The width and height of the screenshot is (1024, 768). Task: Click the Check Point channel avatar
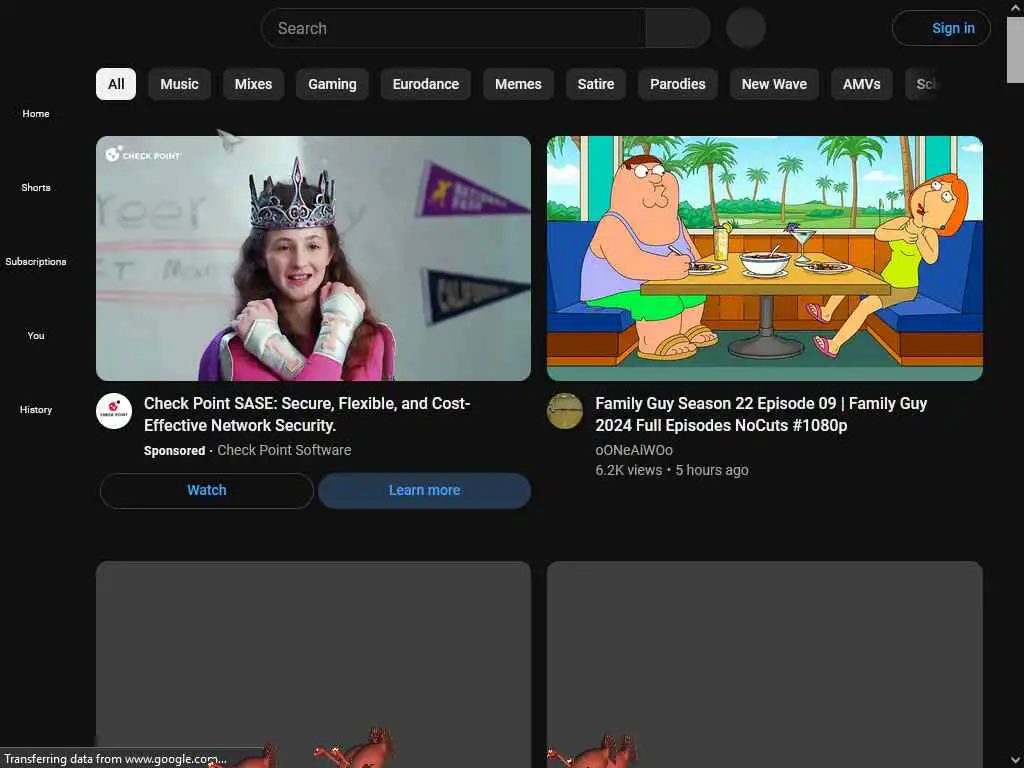click(114, 411)
